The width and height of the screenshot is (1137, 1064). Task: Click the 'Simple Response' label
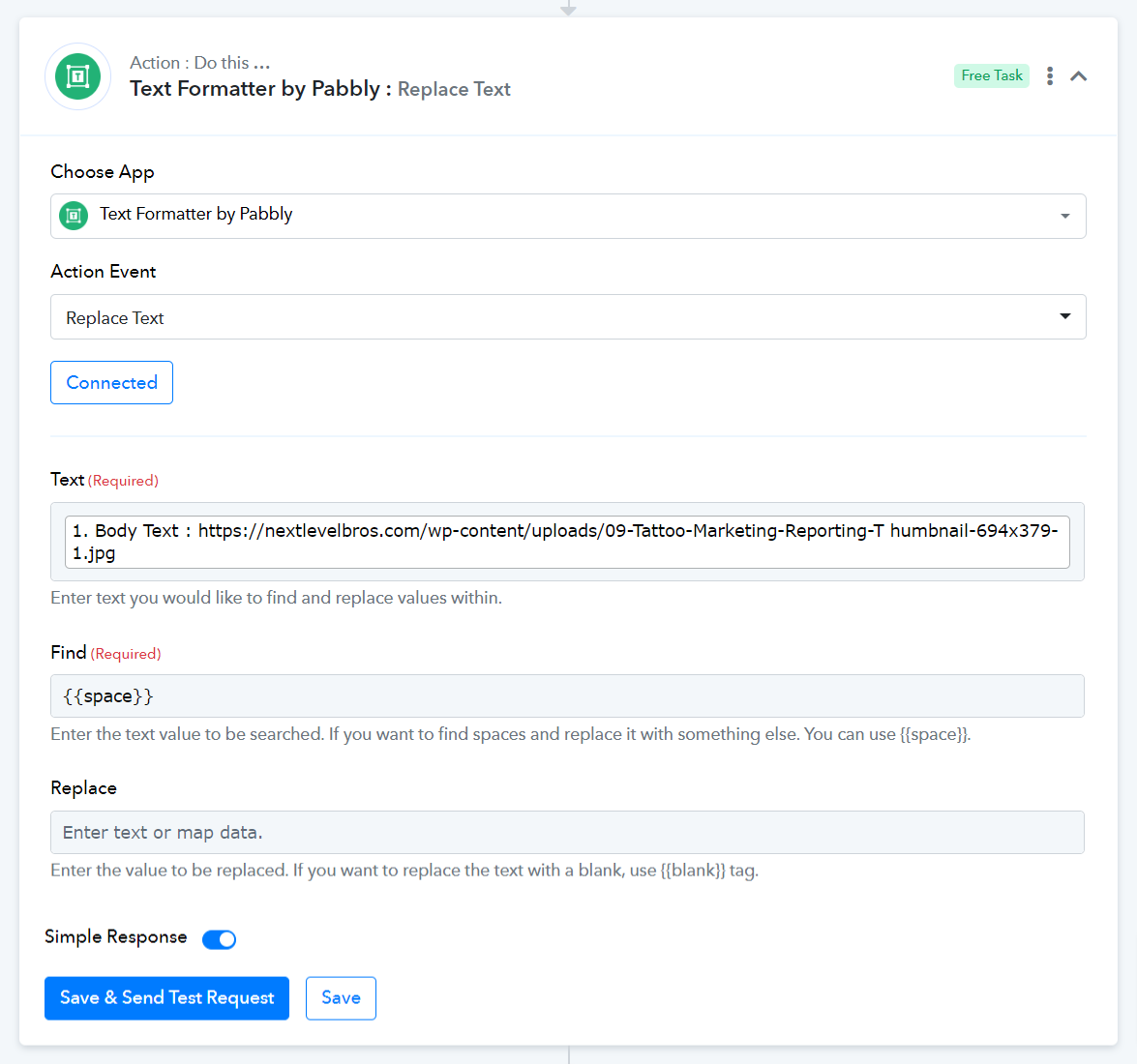pos(116,937)
